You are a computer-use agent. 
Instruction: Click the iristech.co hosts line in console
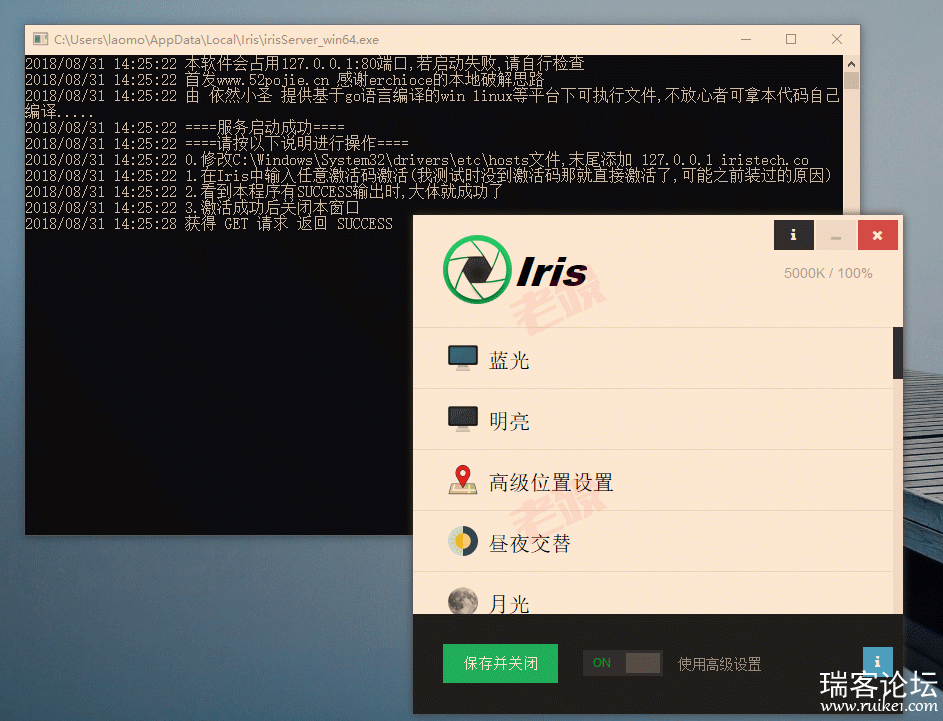(x=417, y=159)
